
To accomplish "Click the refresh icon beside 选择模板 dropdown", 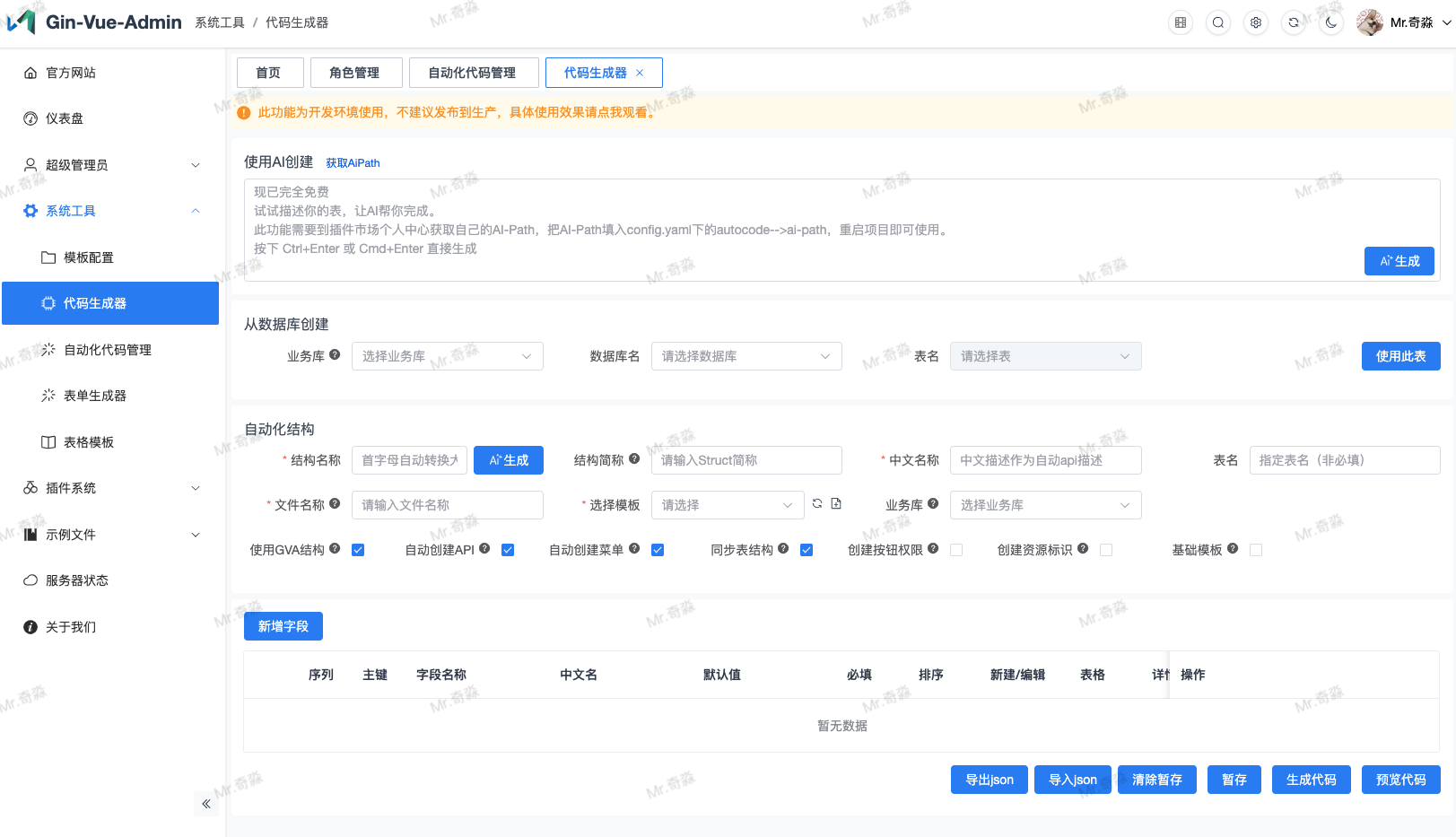I will pos(817,503).
